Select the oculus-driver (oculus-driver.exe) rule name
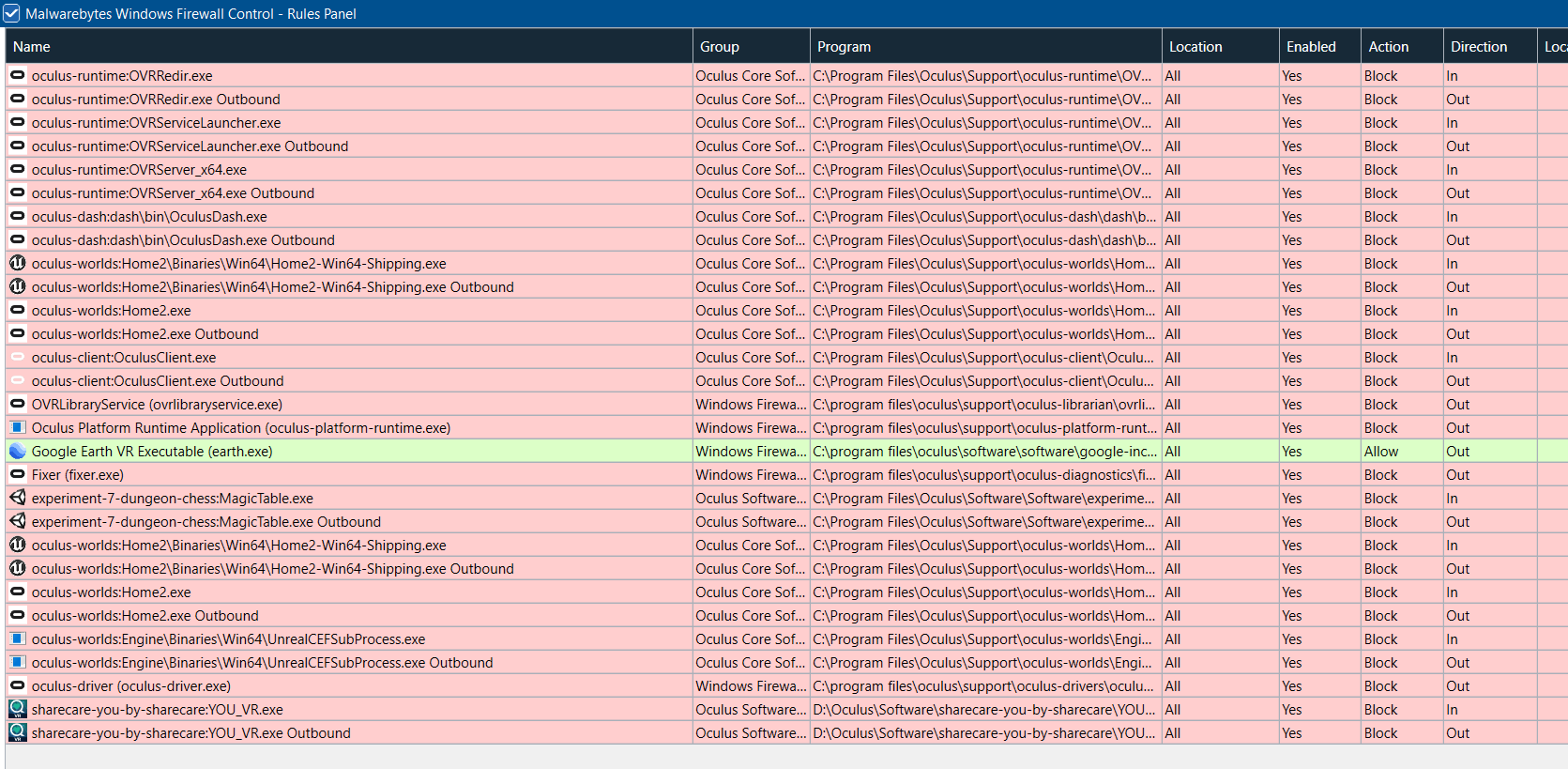This screenshot has height=769, width=1568. click(x=131, y=686)
